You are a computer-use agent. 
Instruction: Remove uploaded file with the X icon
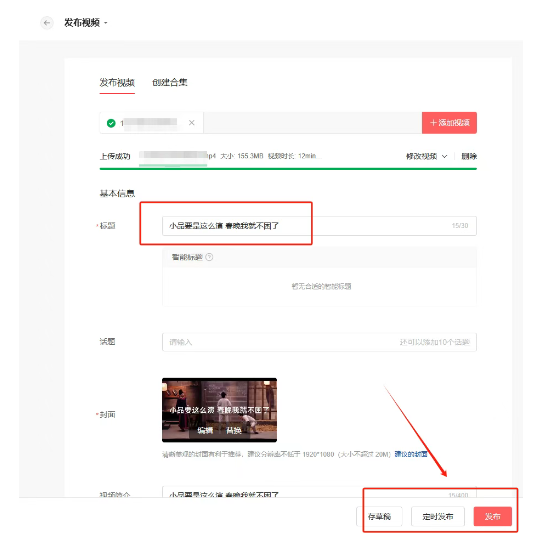click(x=191, y=122)
